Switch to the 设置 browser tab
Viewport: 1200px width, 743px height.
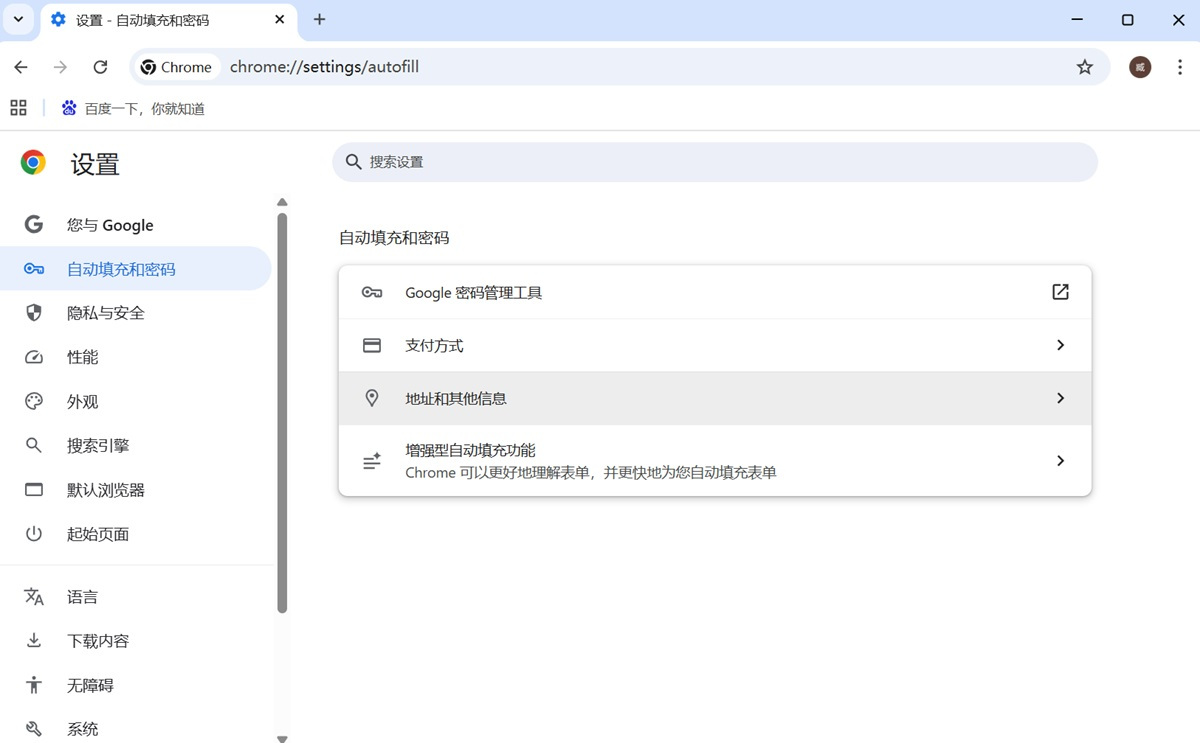150,19
